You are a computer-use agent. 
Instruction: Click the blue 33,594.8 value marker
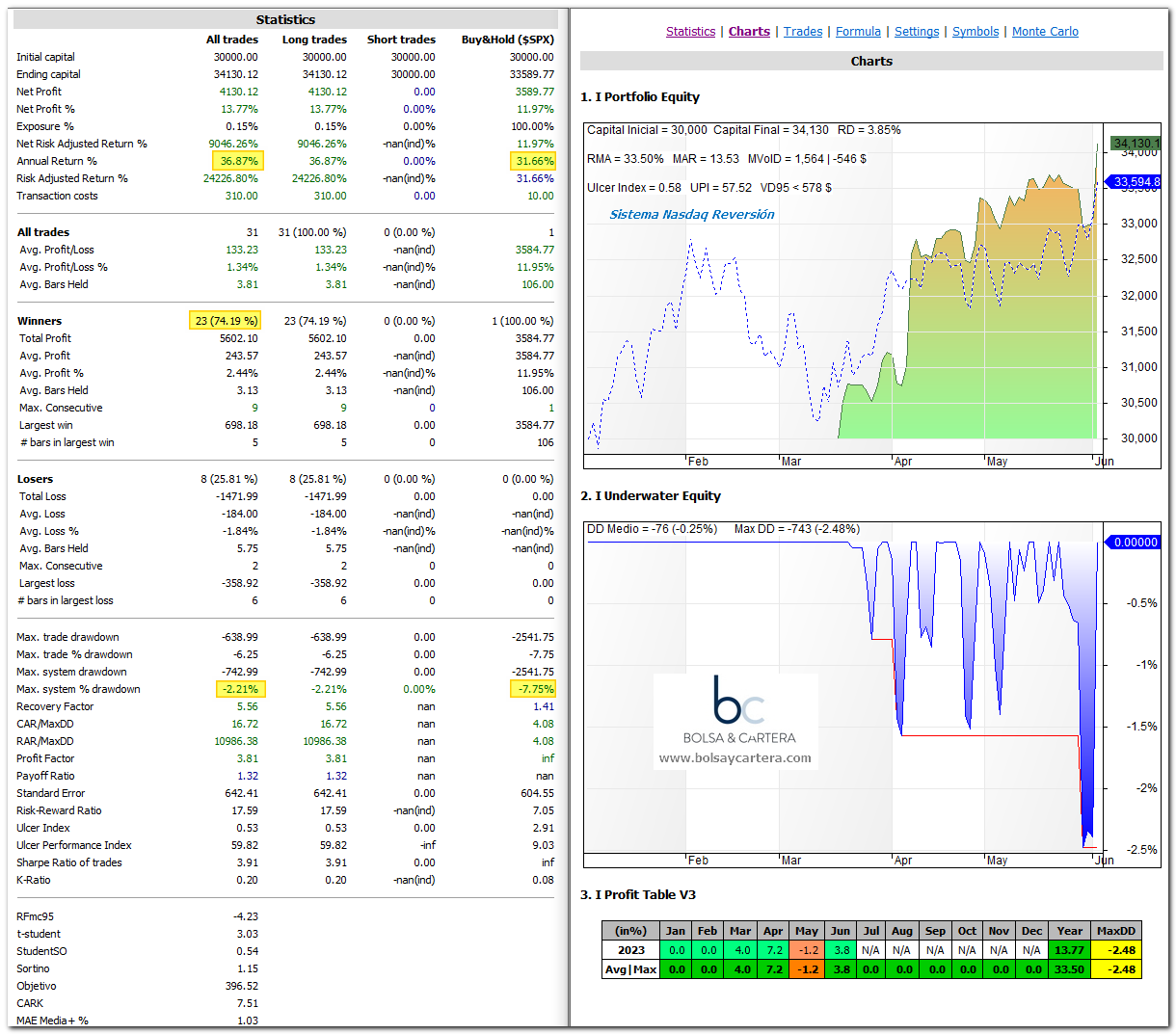(x=1136, y=181)
